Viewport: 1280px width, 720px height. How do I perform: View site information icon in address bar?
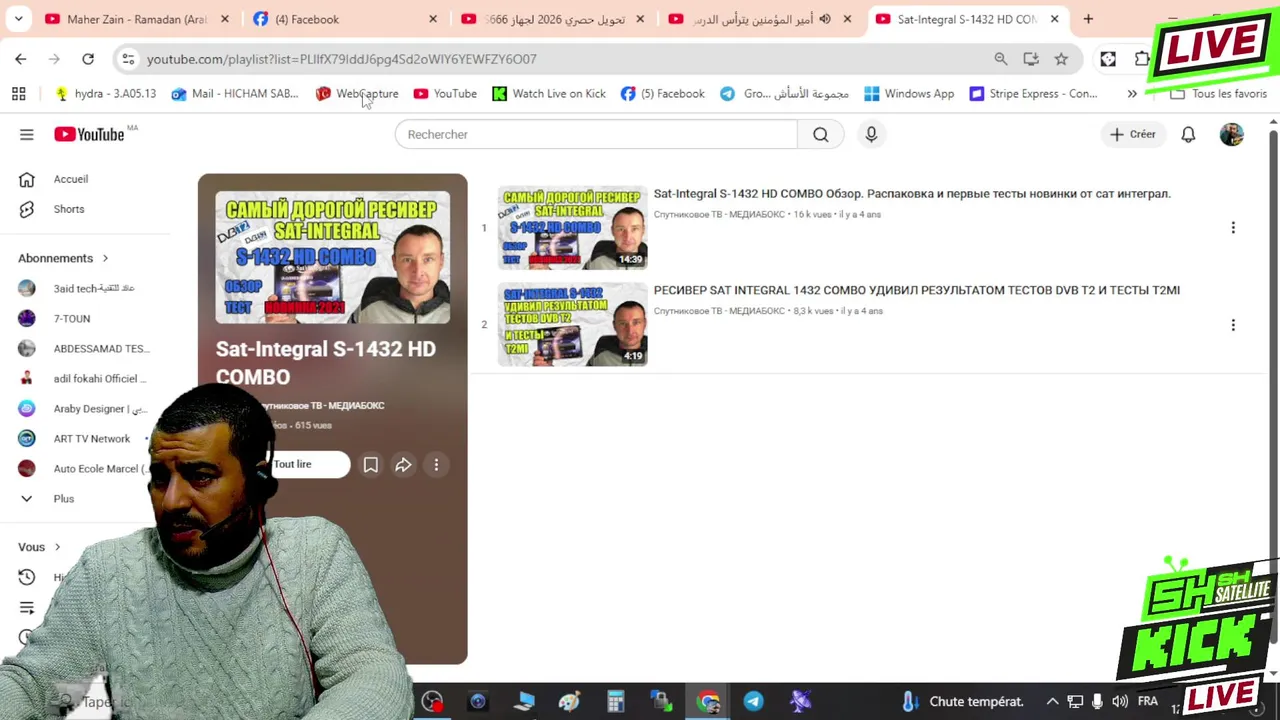coord(128,59)
